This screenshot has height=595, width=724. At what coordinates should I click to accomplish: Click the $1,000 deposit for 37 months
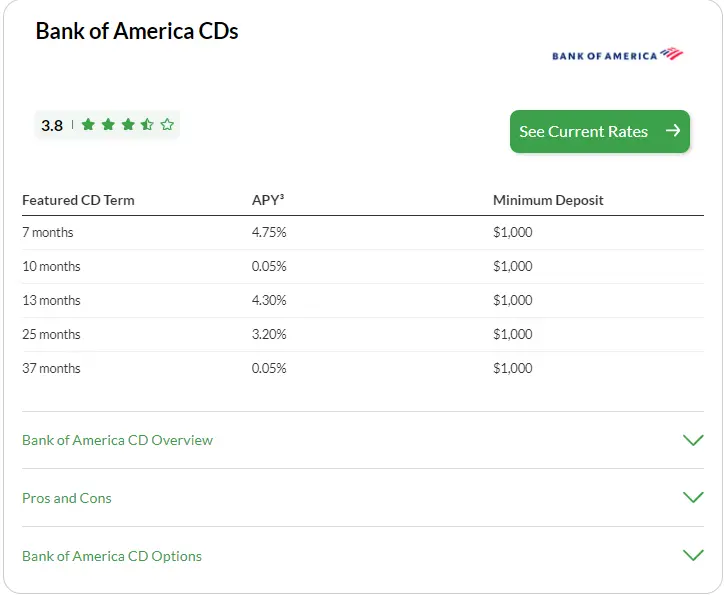click(x=513, y=368)
